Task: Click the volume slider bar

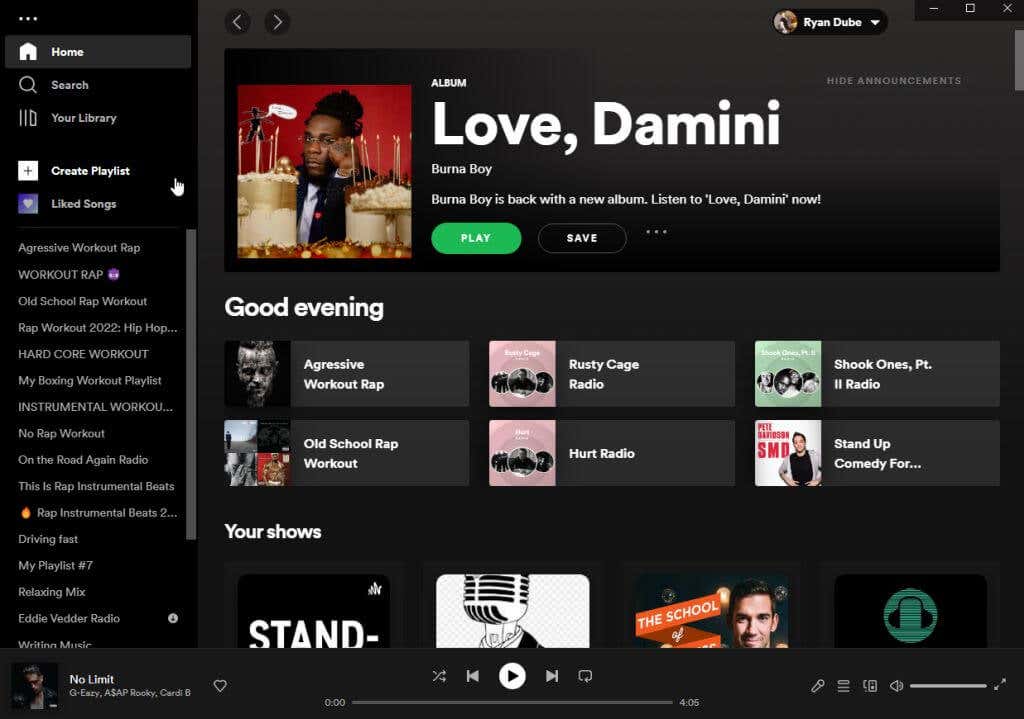Action: [948, 686]
